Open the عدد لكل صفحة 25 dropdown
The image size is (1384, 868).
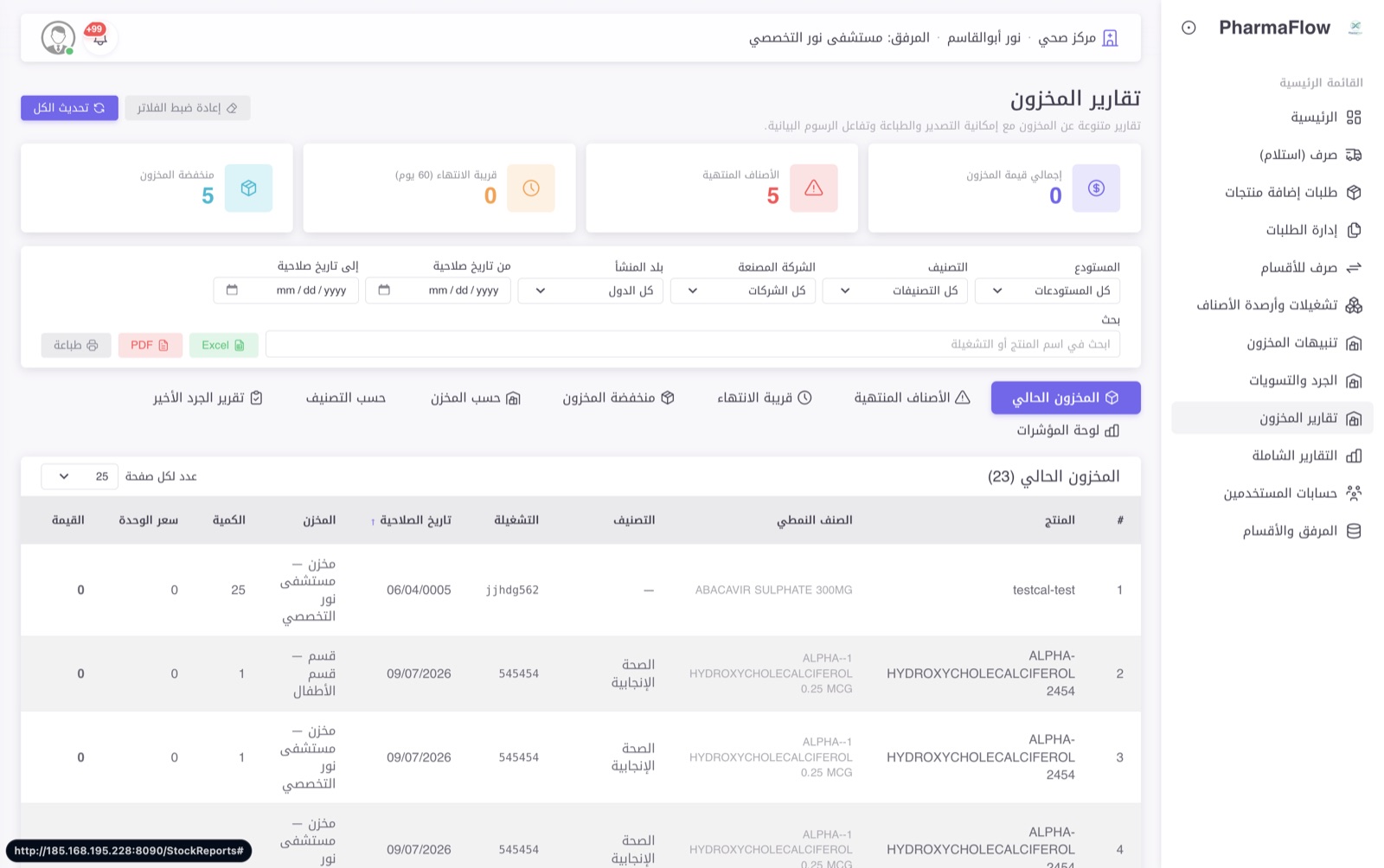[80, 476]
